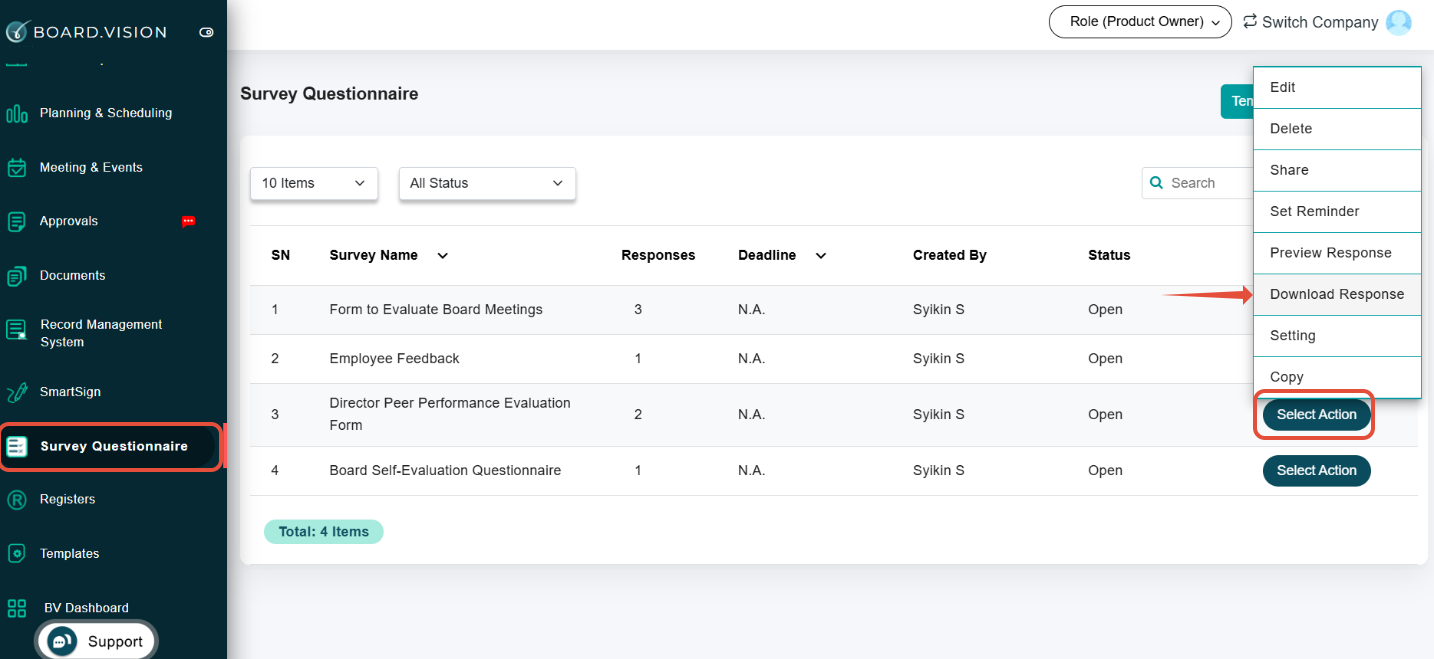Expand the All Status filter dropdown
This screenshot has width=1434, height=659.
(x=486, y=183)
